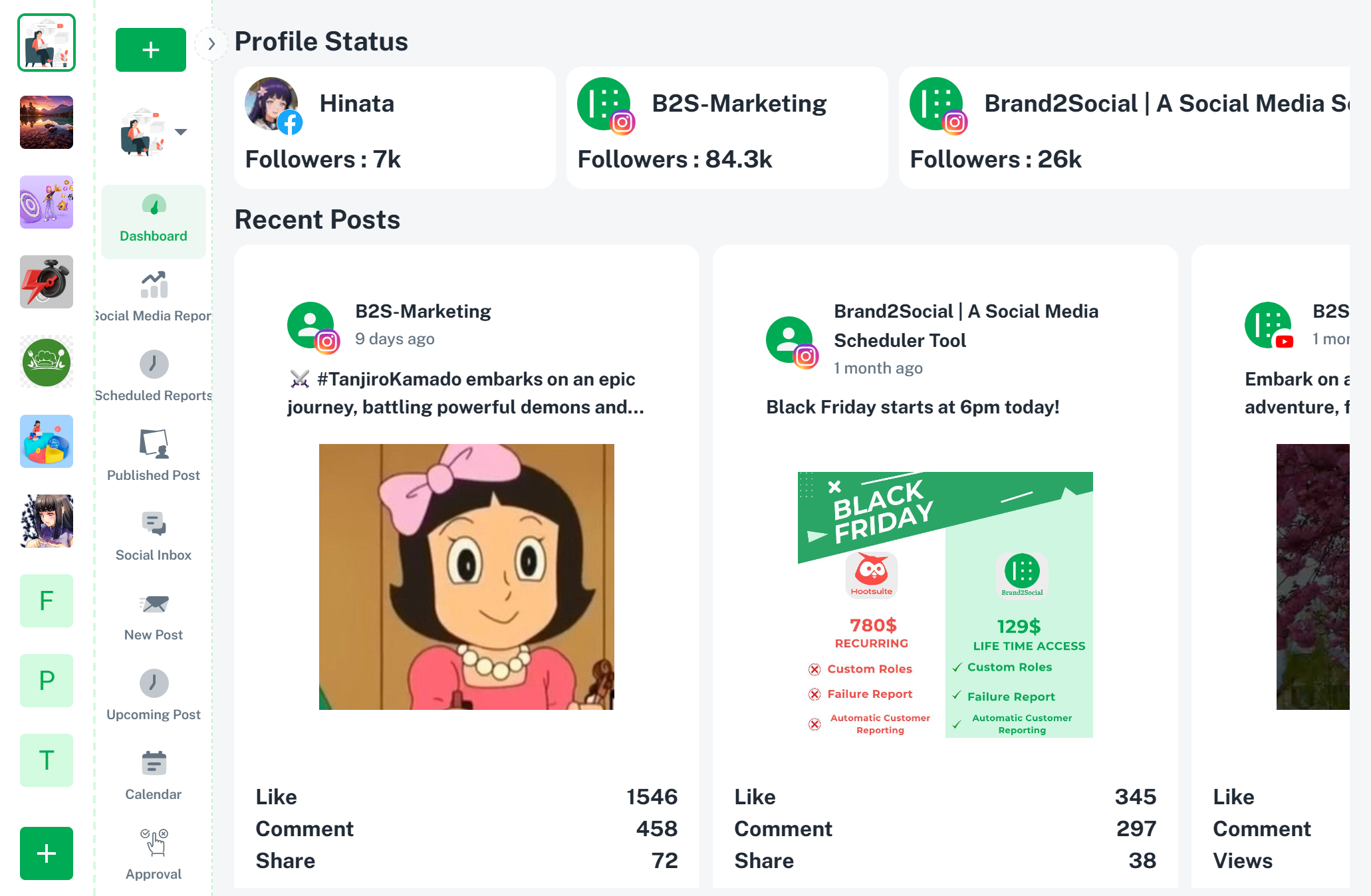1371x896 pixels.
Task: Expand the sidebar with chevron arrow
Action: click(211, 45)
